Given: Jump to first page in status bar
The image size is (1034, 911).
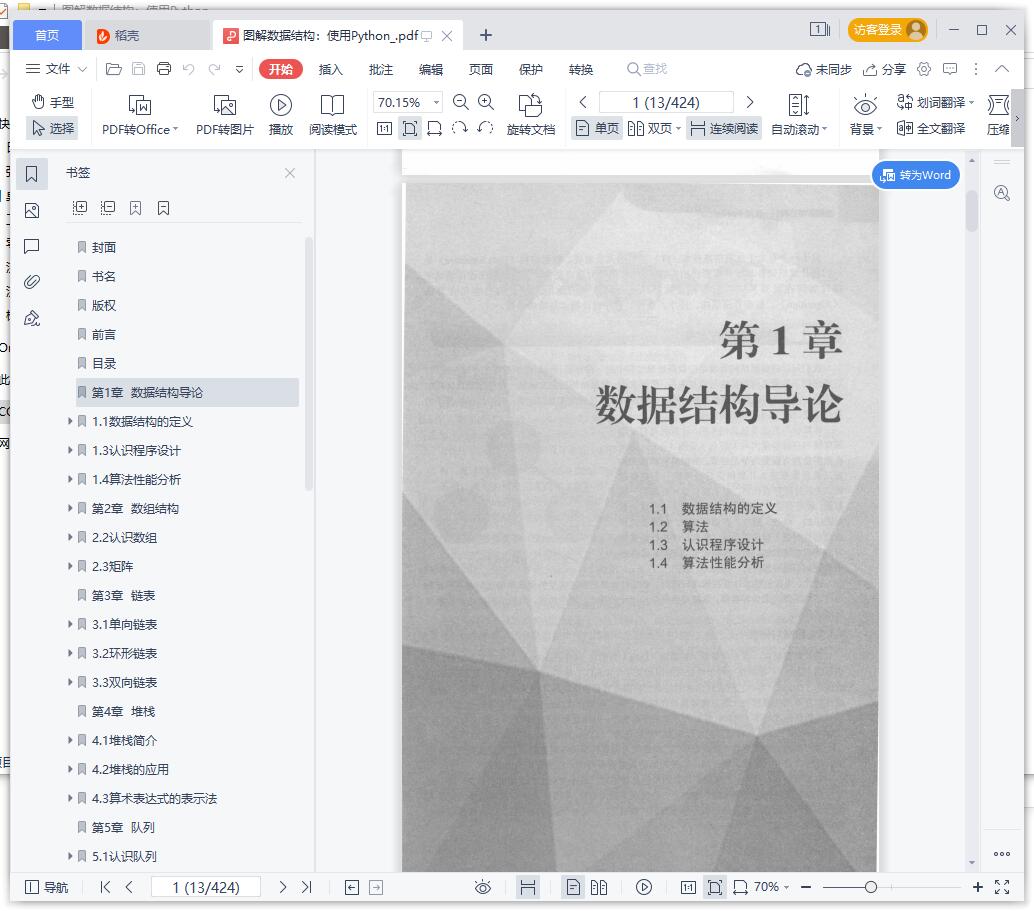Looking at the screenshot, I should coord(105,887).
